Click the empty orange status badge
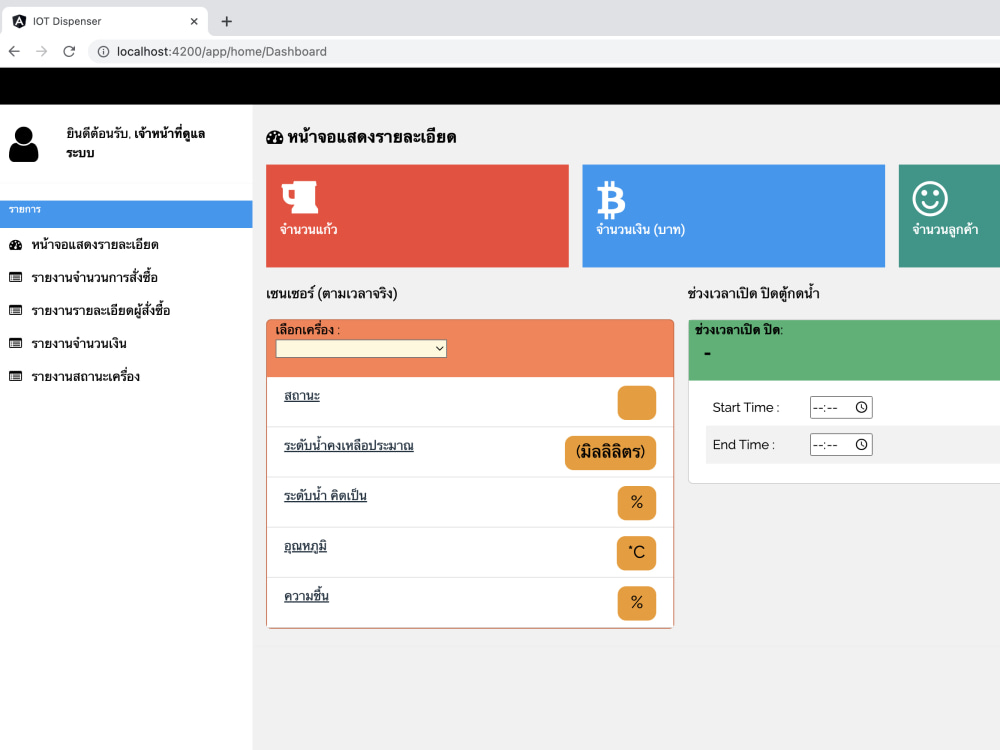The width and height of the screenshot is (1000, 750). [x=636, y=403]
